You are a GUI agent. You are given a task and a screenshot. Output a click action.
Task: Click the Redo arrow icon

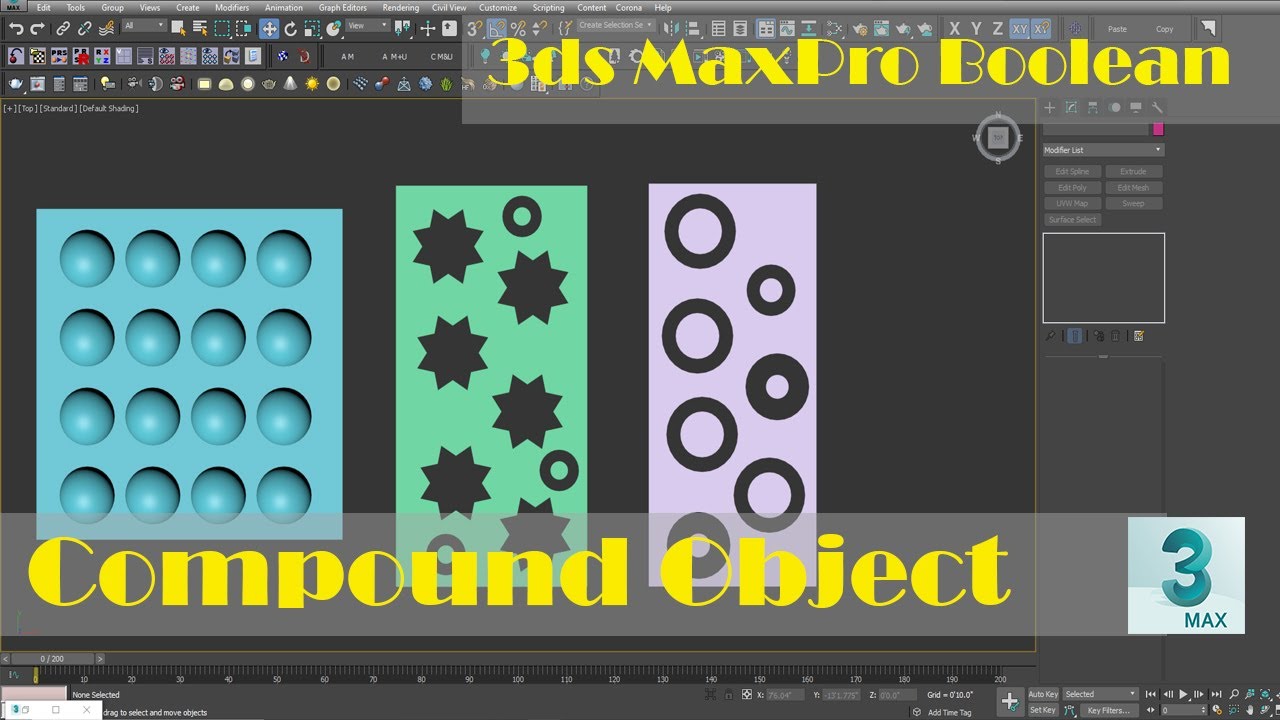click(38, 29)
